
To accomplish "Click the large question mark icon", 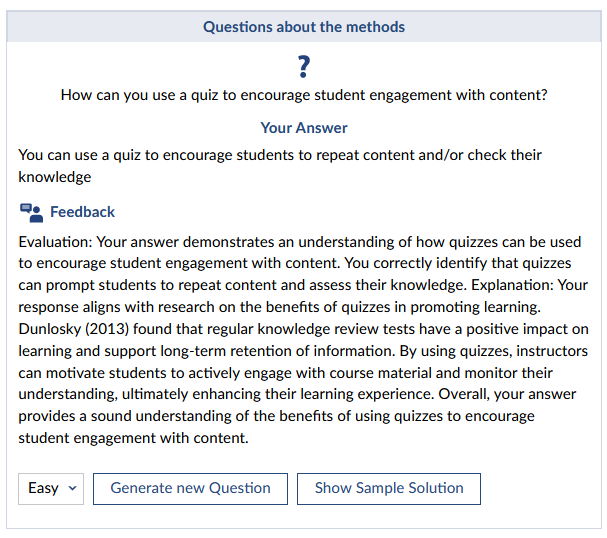I will pyautogui.click(x=304, y=67).
